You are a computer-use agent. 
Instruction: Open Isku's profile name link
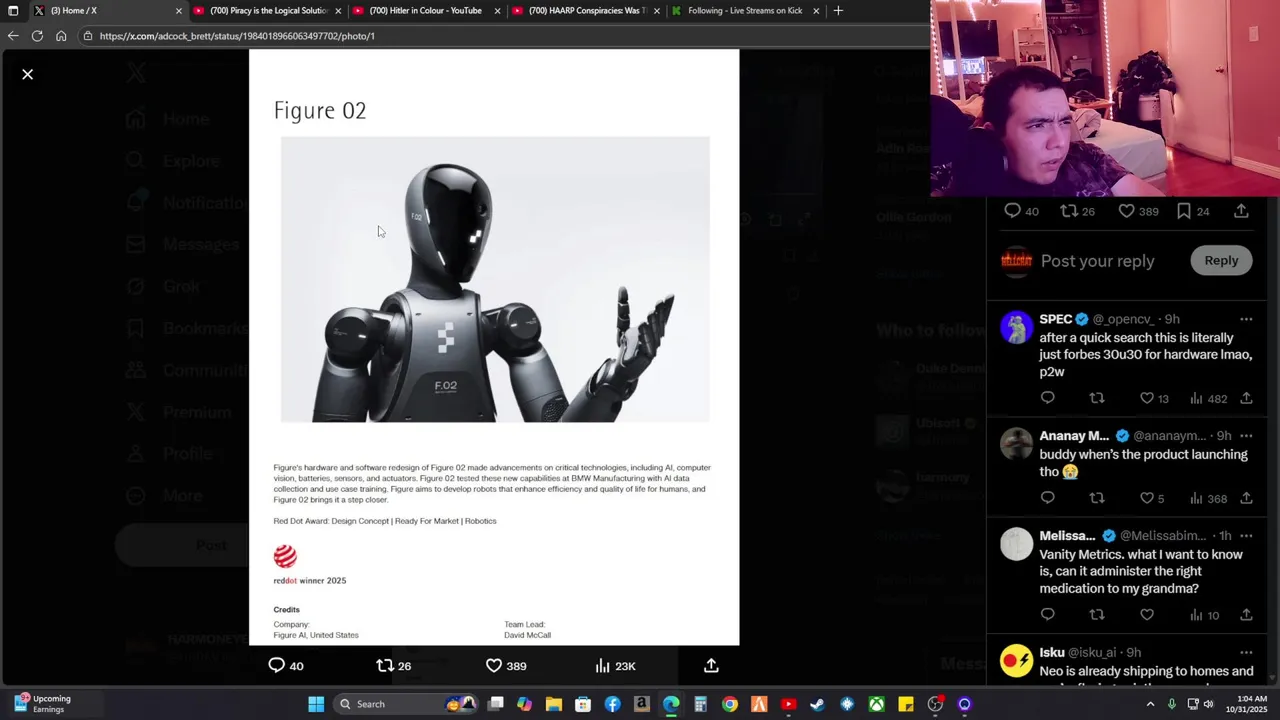click(x=1051, y=653)
